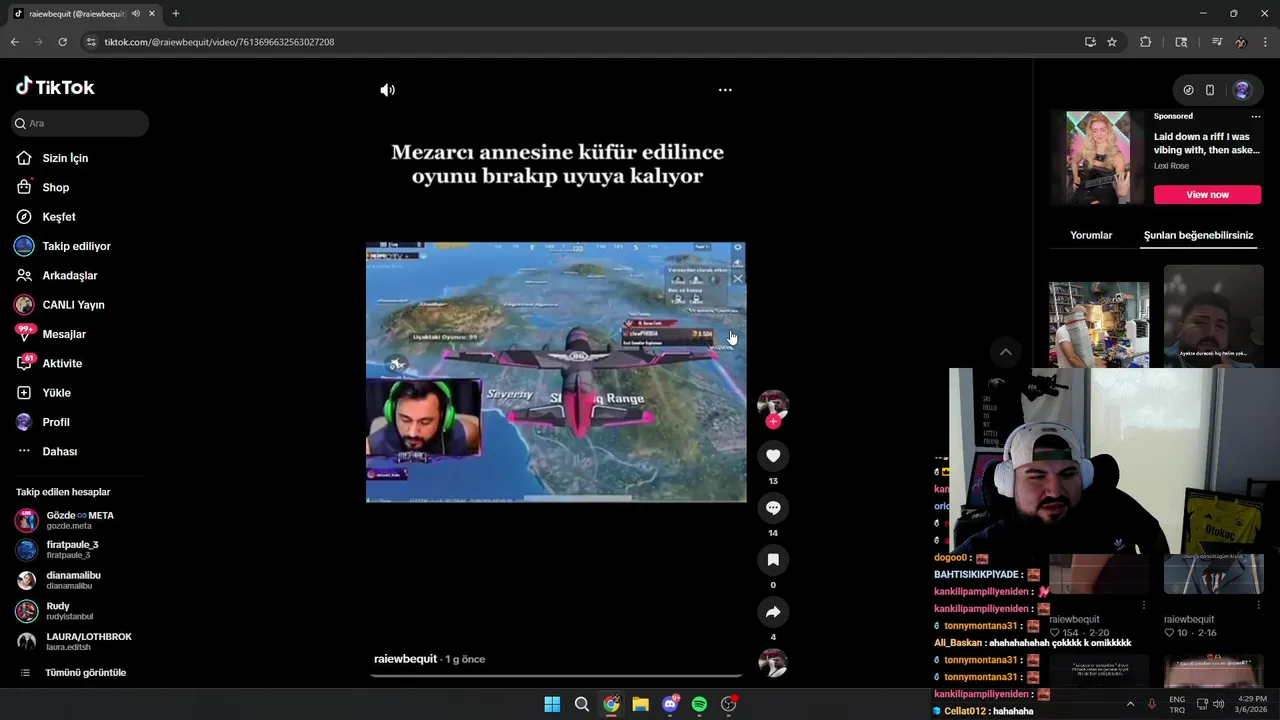Open Windows taskbar search
This screenshot has height=720, width=1280.
[x=581, y=704]
